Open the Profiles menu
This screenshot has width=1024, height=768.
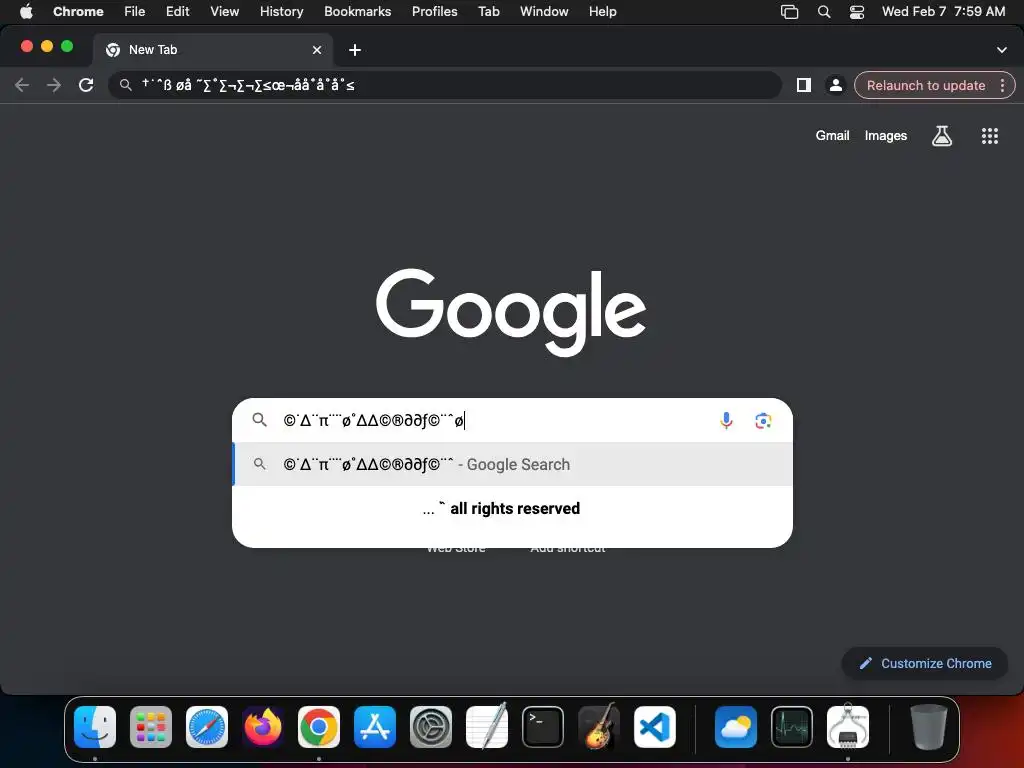pyautogui.click(x=434, y=11)
